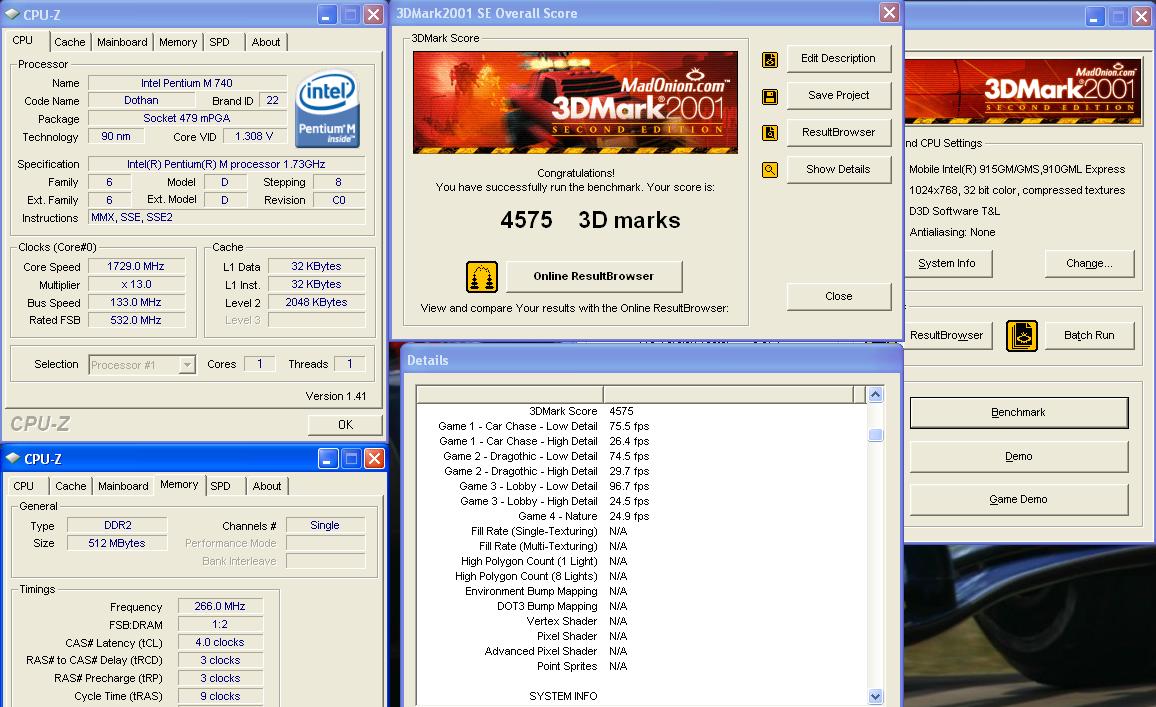The height and width of the screenshot is (707, 1156).
Task: Click the Rated FSB value 532.0 MHz
Action: (136, 320)
